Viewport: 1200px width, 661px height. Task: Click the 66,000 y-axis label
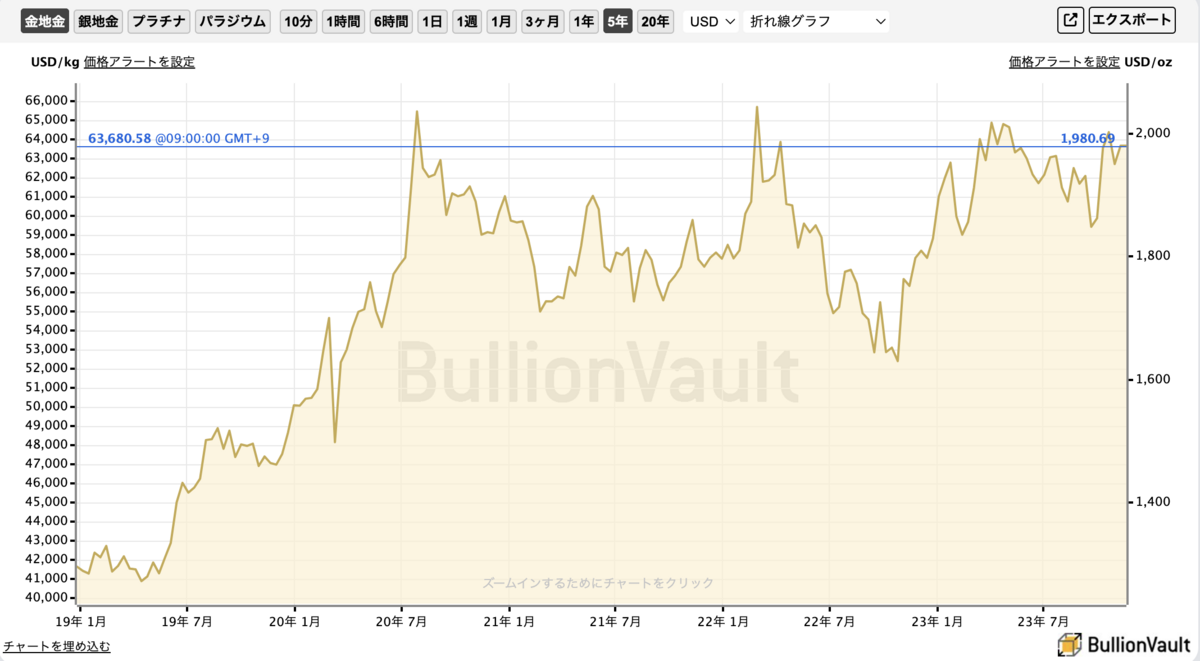(x=45, y=101)
